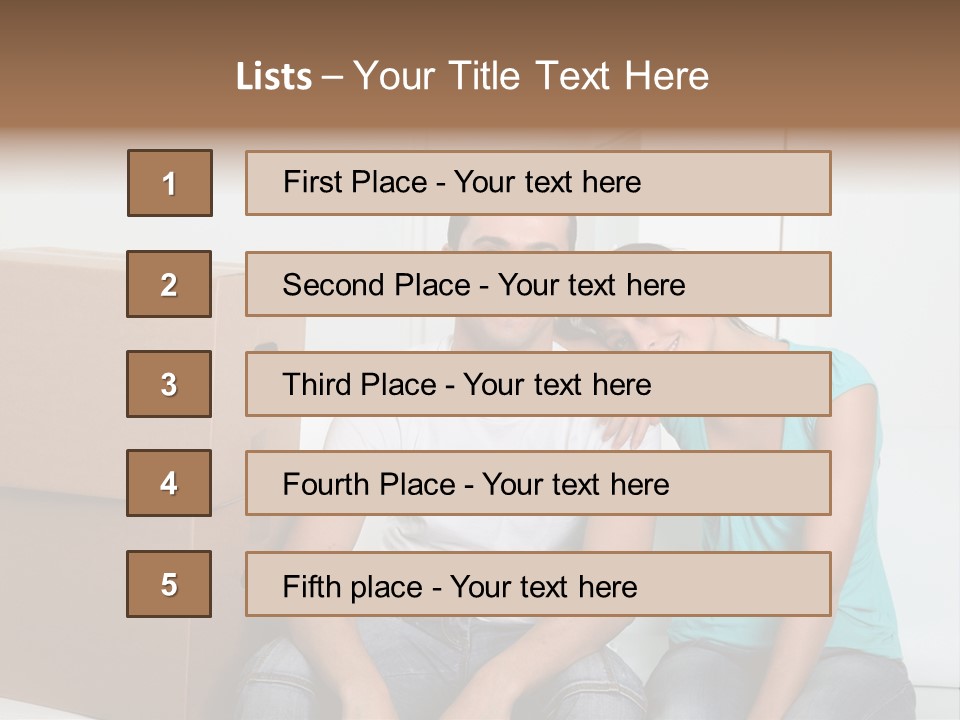The image size is (960, 720).
Task: Click the man's face in background photo
Action: (x=510, y=236)
